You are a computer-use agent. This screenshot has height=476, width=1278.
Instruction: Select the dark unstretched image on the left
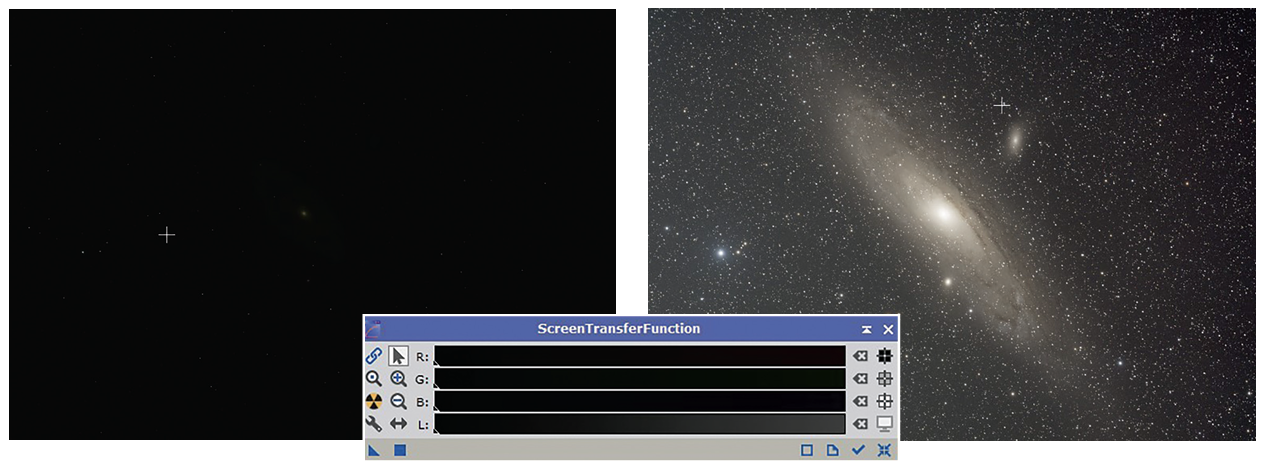point(312,224)
